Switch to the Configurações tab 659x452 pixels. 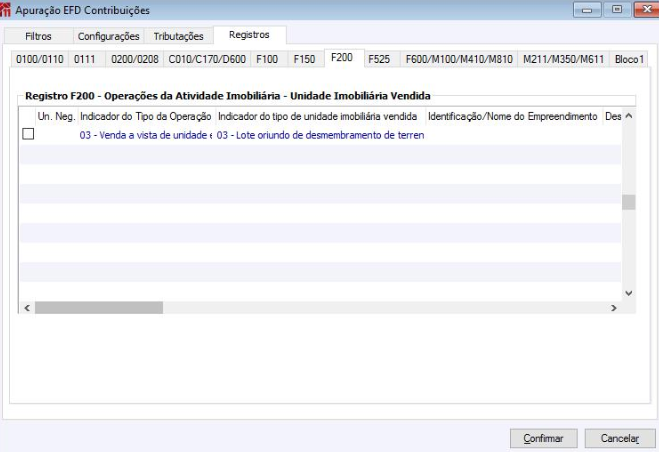(x=108, y=36)
